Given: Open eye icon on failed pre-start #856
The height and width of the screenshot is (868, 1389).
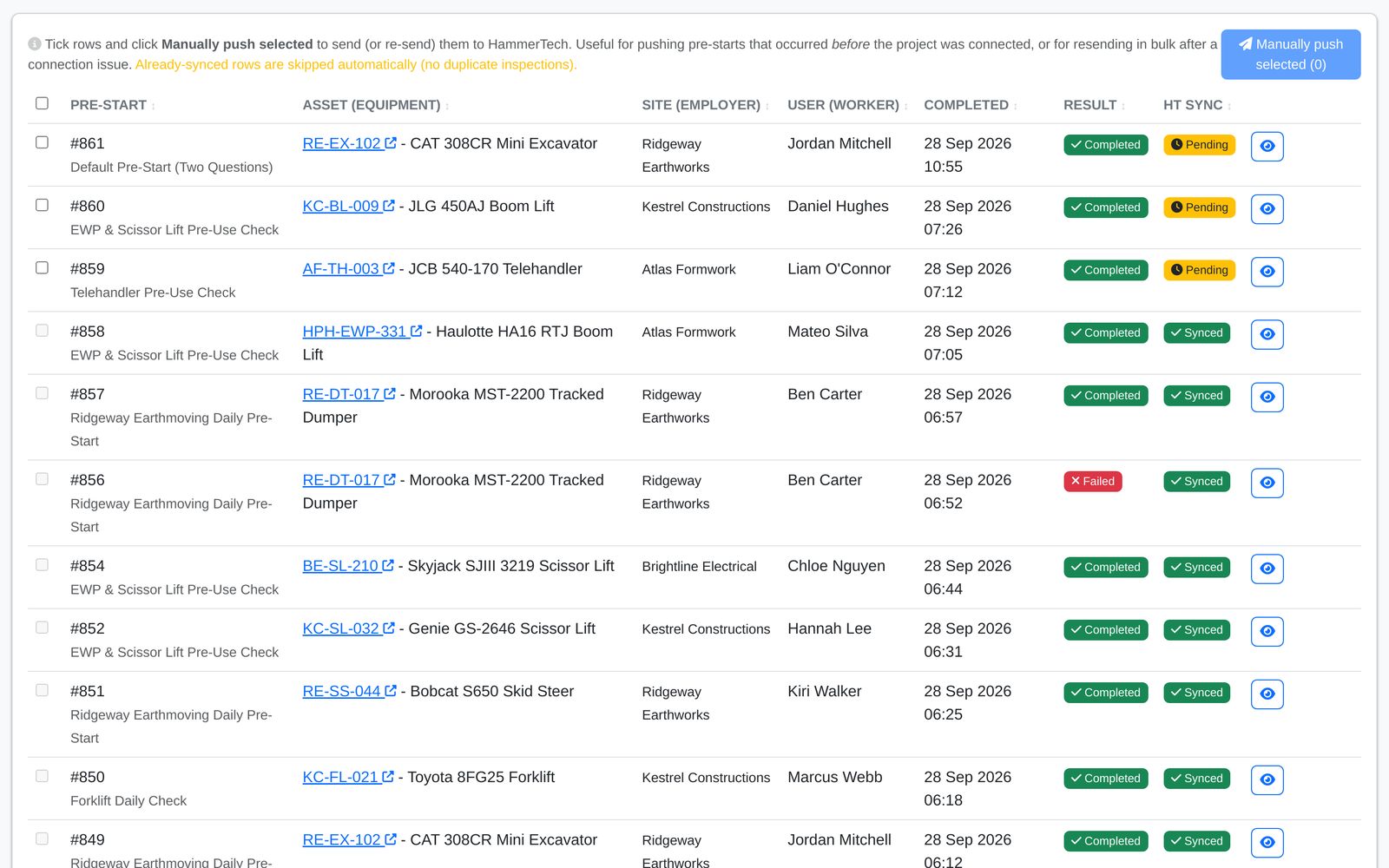Looking at the screenshot, I should (x=1267, y=482).
